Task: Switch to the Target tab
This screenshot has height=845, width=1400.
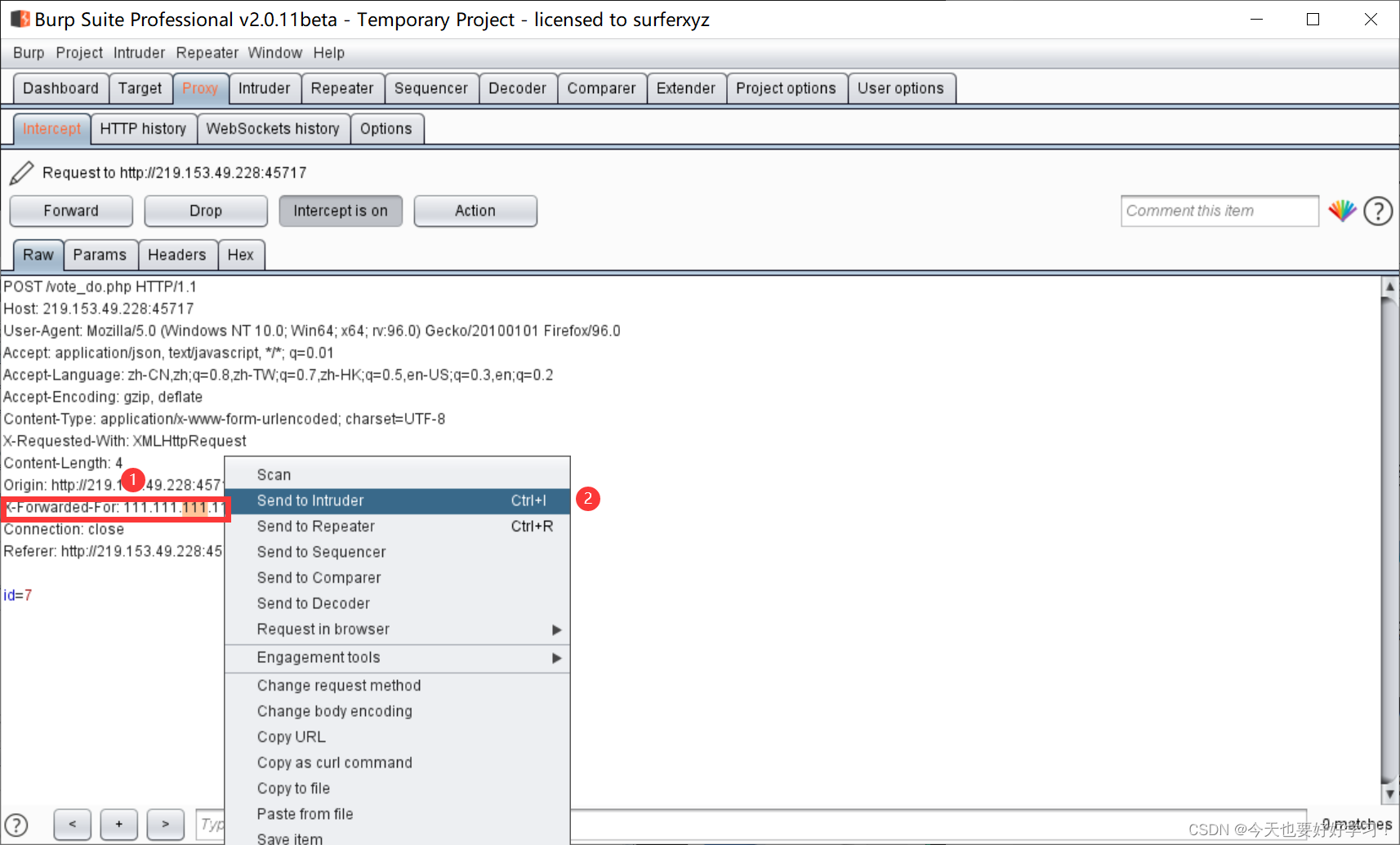Action: pos(140,88)
